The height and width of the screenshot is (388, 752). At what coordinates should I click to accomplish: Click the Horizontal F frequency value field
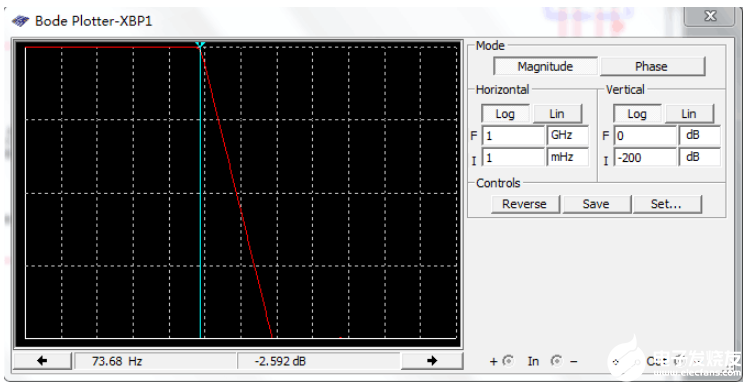tap(513, 136)
